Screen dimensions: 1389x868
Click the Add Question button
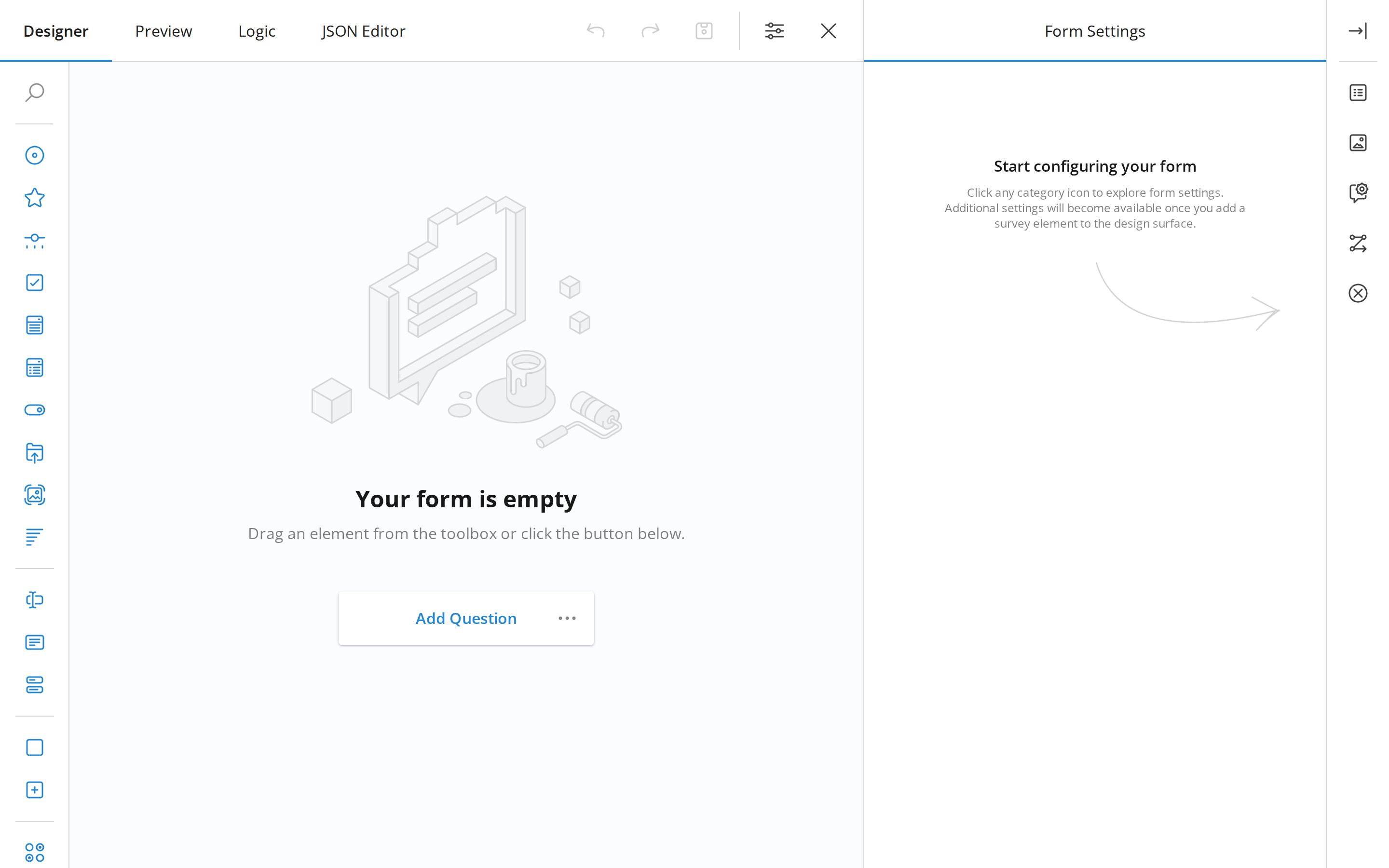[x=466, y=618]
